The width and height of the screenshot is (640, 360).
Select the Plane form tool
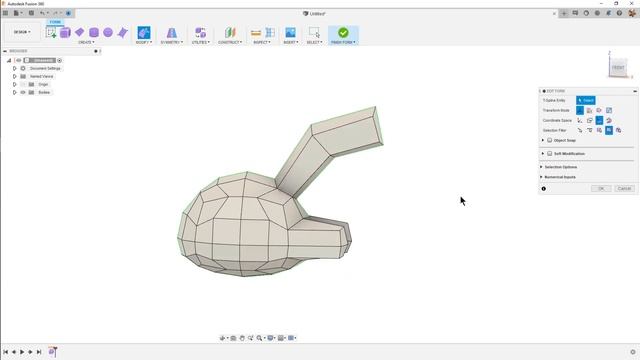tap(79, 32)
